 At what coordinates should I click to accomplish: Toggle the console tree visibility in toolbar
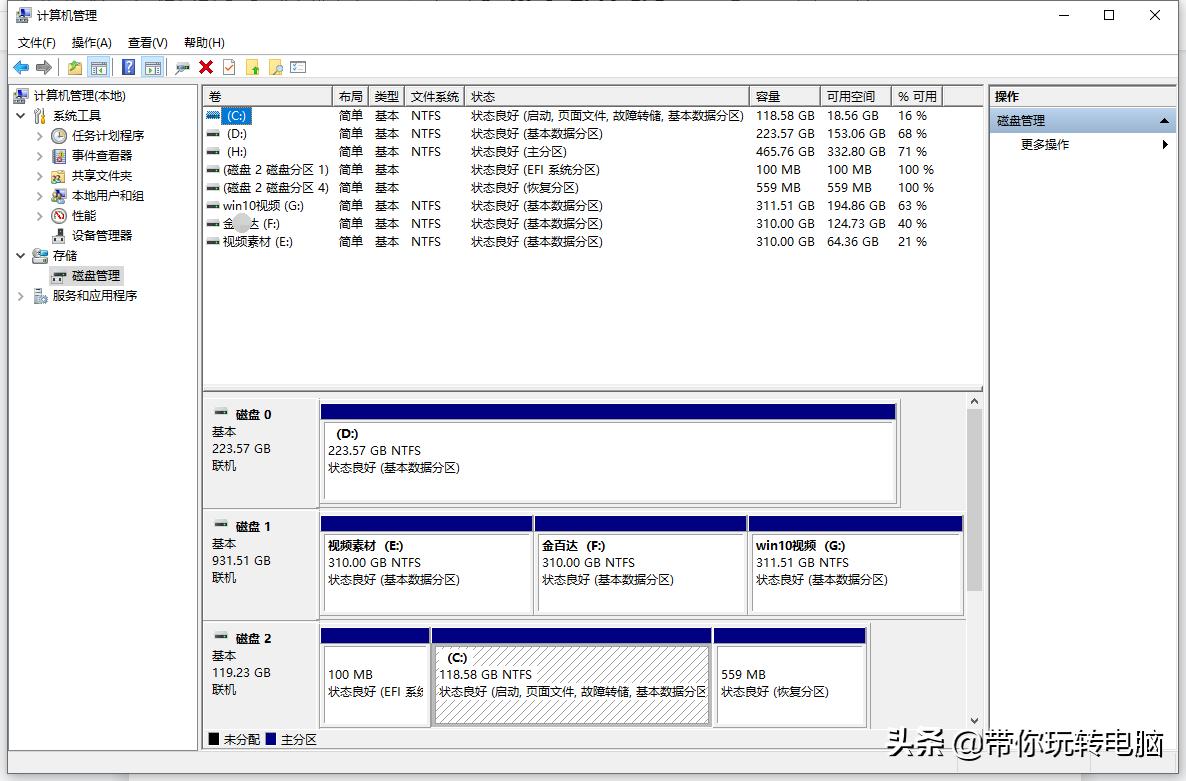coord(99,66)
